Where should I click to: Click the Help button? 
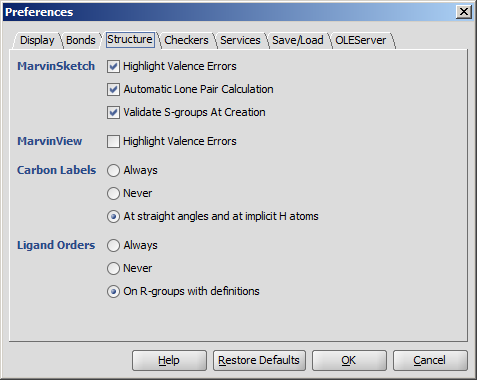(x=169, y=360)
